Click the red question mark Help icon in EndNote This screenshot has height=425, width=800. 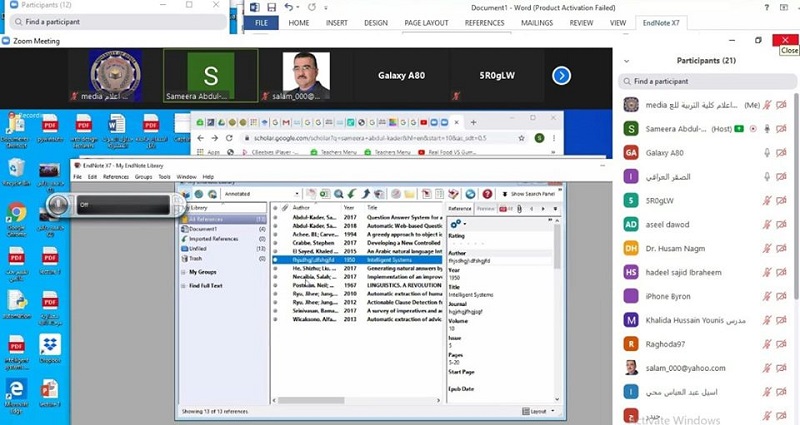pyautogui.click(x=487, y=194)
